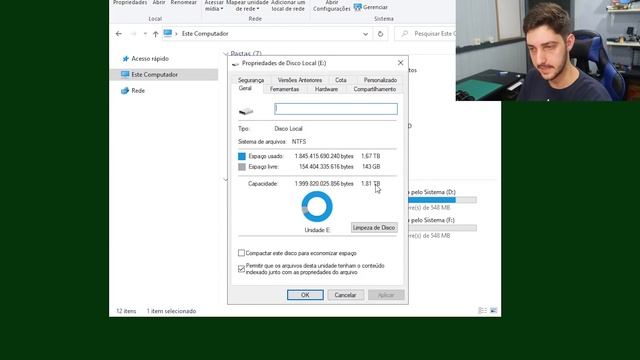The width and height of the screenshot is (640, 360).
Task: Click the Cancelar button
Action: click(345, 295)
